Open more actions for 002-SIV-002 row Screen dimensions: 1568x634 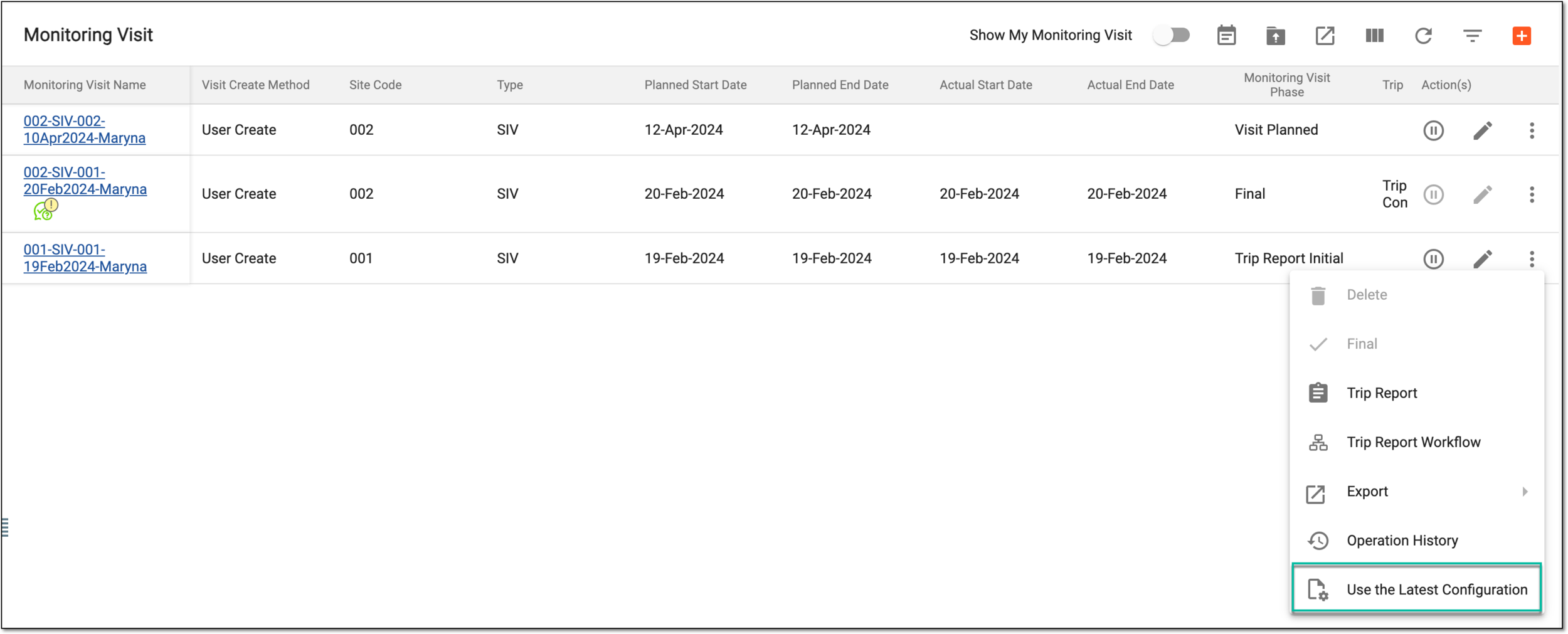pyautogui.click(x=1532, y=130)
